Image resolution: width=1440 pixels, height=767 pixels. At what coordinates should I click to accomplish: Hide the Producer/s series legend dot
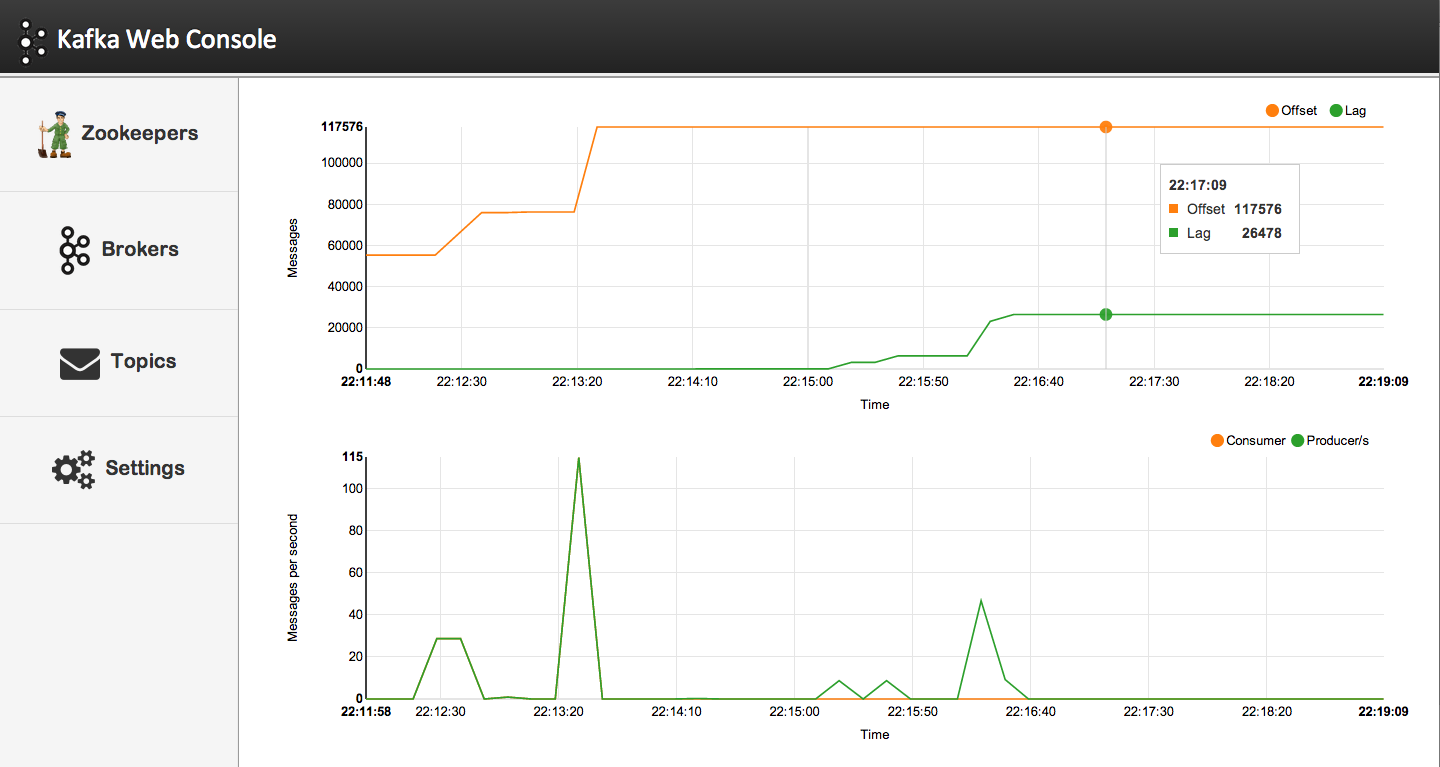tap(1298, 440)
